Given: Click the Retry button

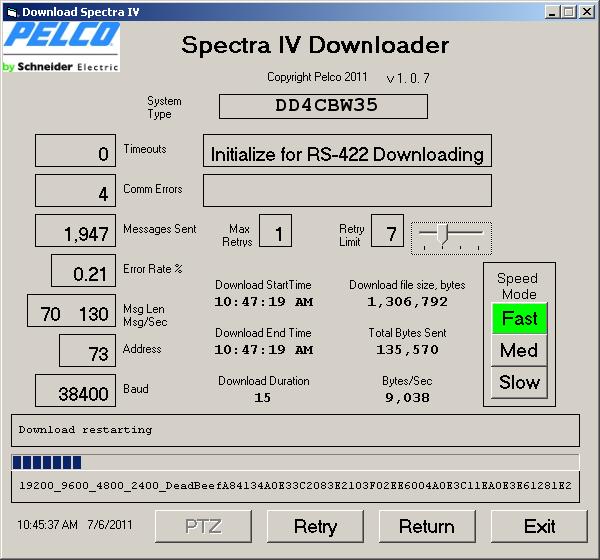Looking at the screenshot, I should [x=315, y=526].
